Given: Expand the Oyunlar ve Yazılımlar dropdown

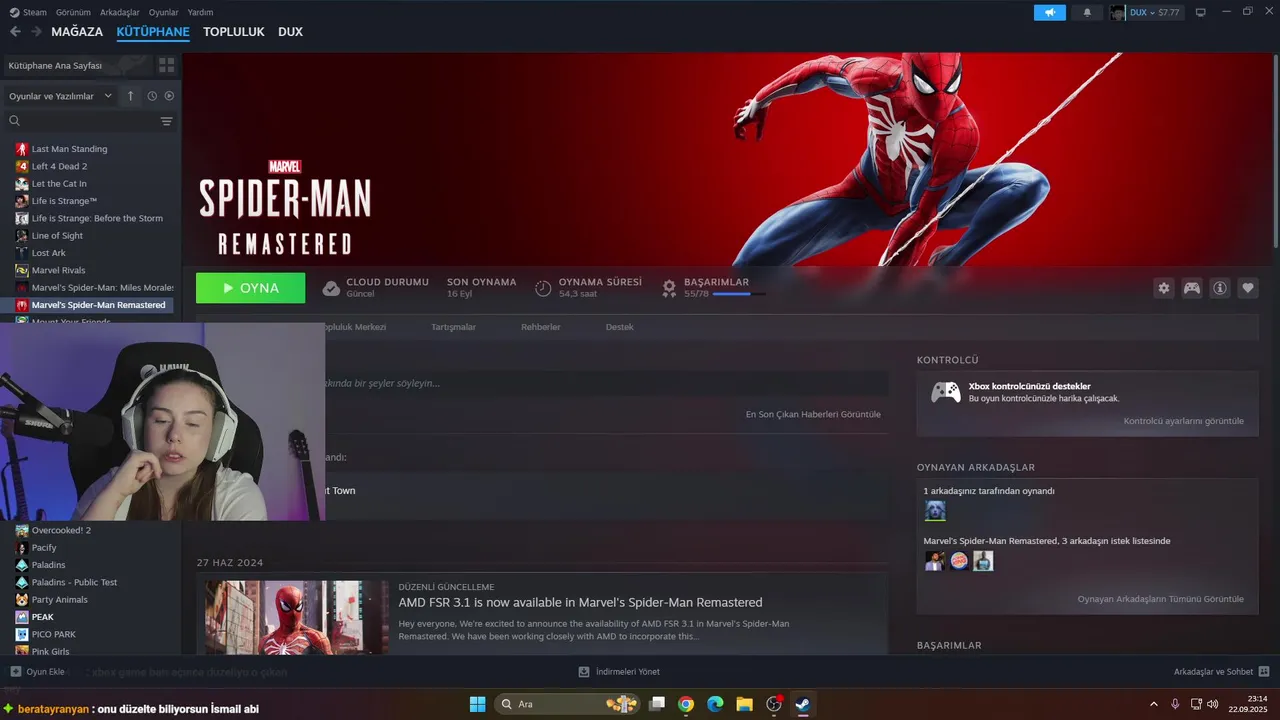Looking at the screenshot, I should [x=60, y=96].
